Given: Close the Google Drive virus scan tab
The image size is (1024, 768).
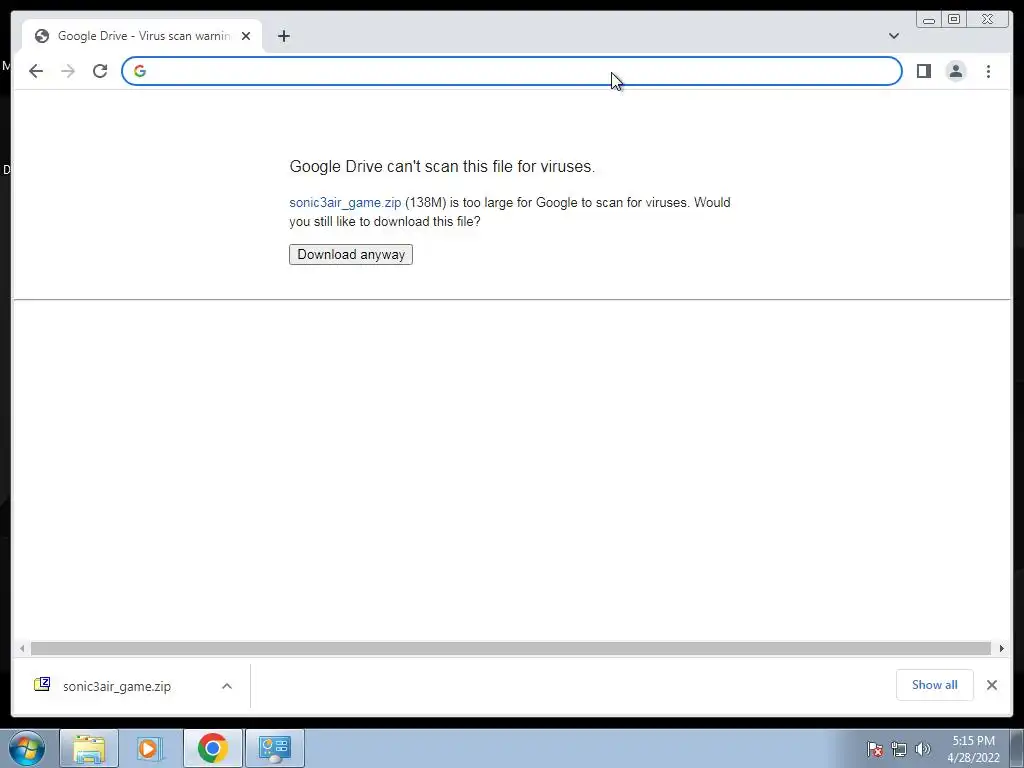Looking at the screenshot, I should click(x=246, y=36).
